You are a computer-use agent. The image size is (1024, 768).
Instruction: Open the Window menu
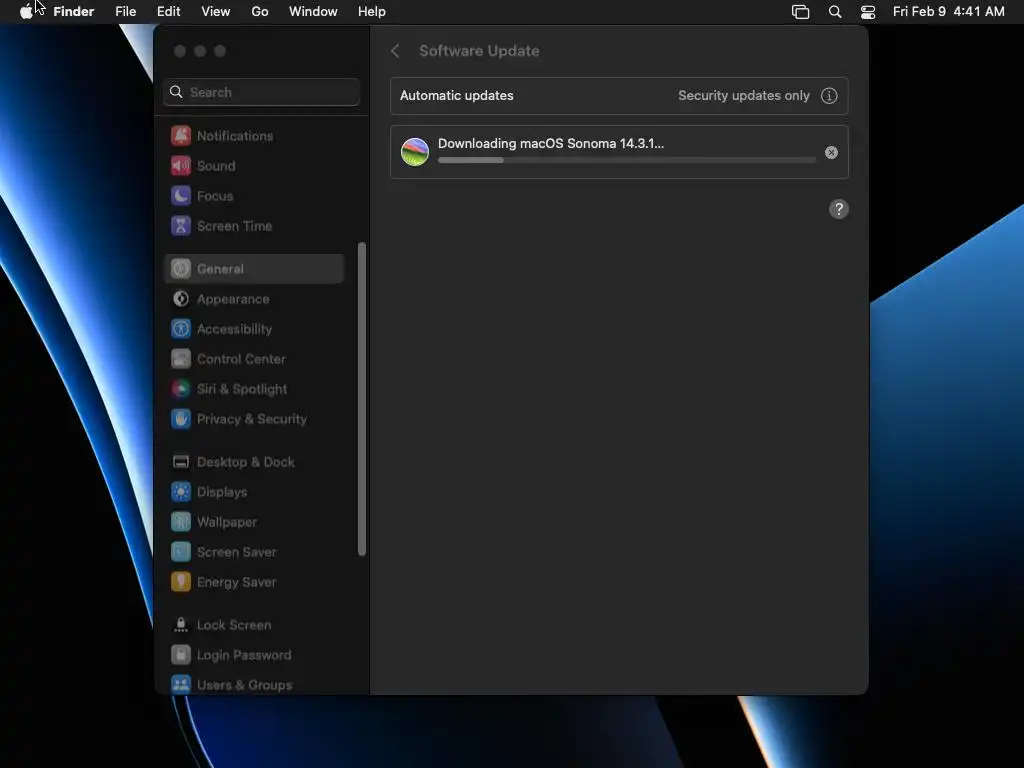tap(313, 12)
